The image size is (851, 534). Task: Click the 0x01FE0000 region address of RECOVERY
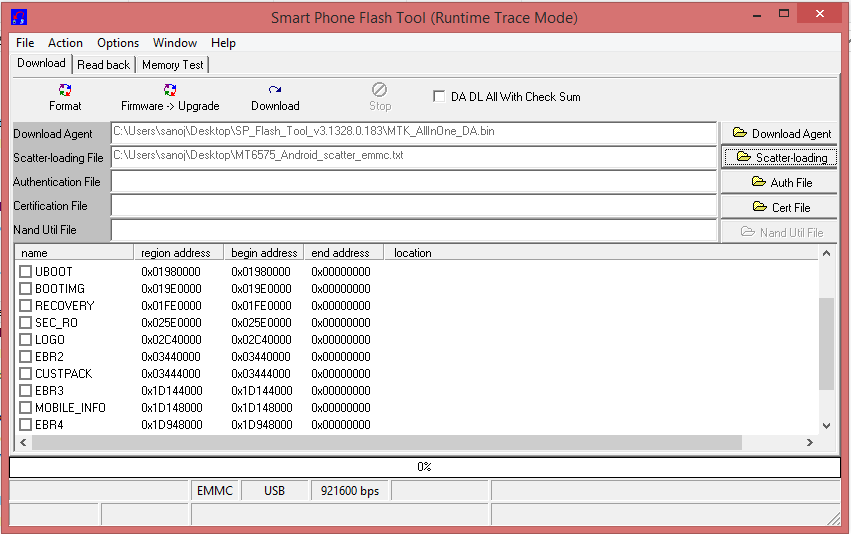pos(172,306)
